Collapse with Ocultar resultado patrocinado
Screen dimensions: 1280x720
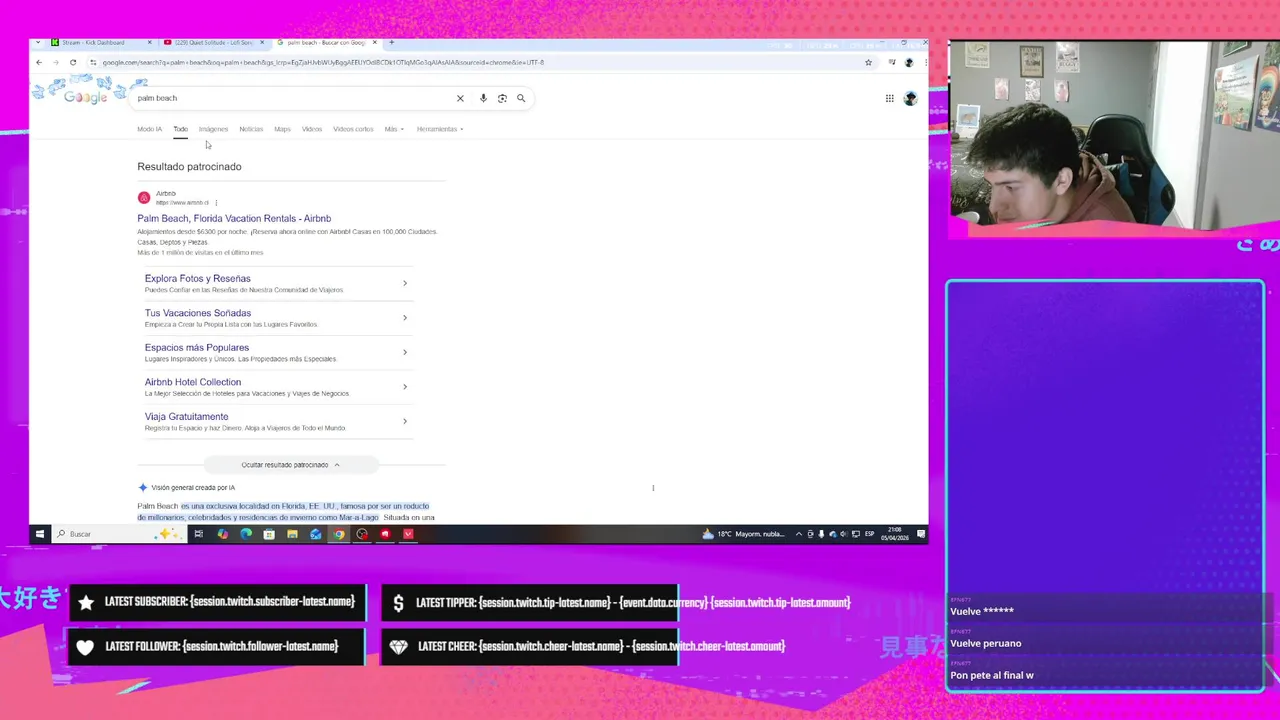[x=290, y=465]
